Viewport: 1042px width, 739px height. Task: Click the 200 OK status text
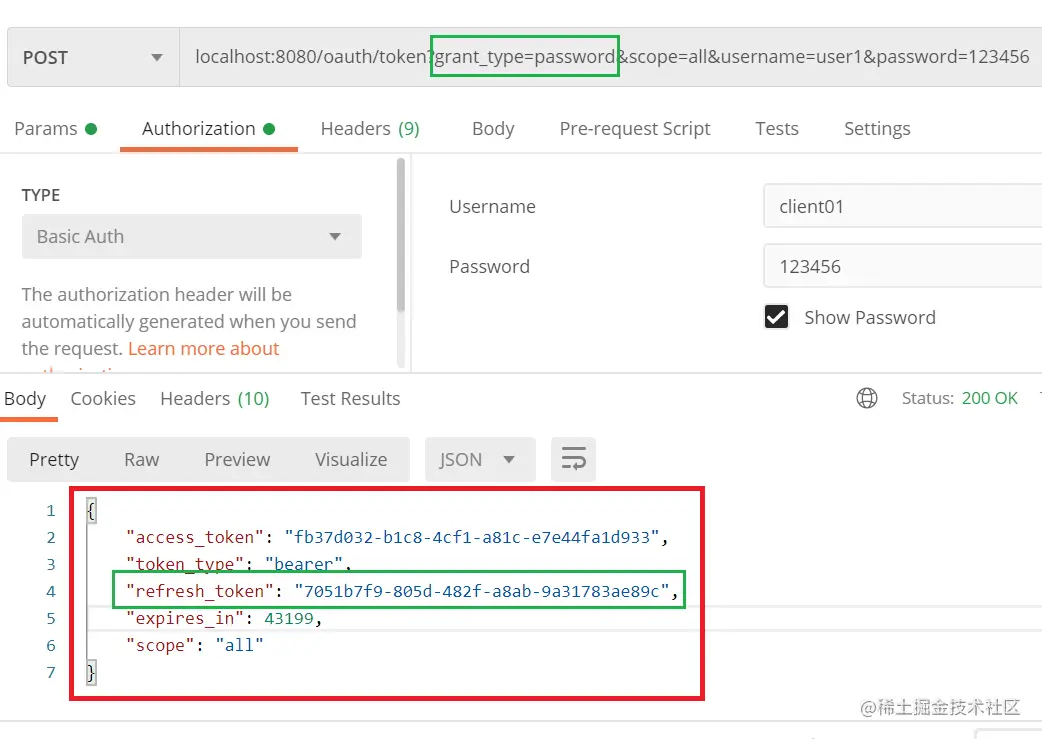[x=990, y=398]
